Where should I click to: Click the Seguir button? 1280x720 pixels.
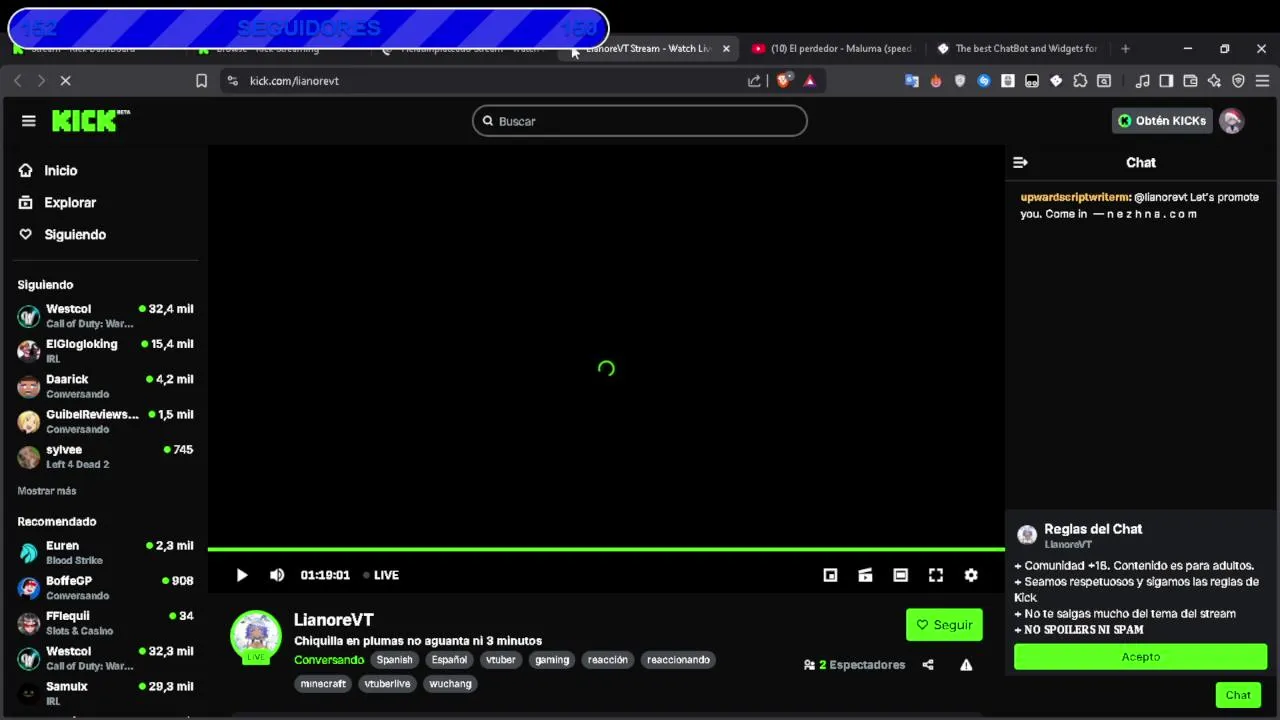click(x=944, y=625)
